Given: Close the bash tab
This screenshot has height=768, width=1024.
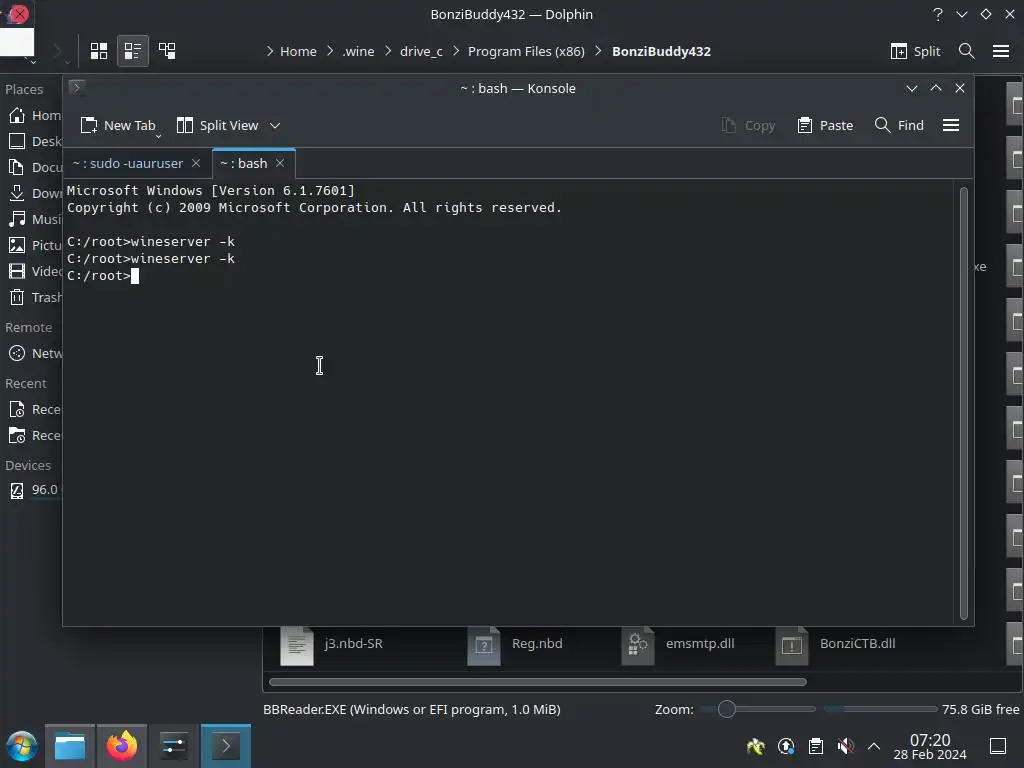Looking at the screenshot, I should pyautogui.click(x=280, y=163).
